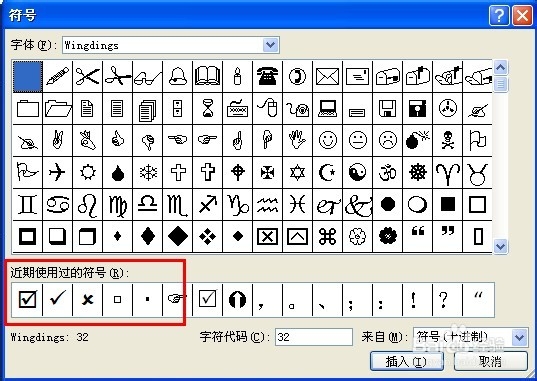Pick the Scorpio zodiac symbol
Image resolution: width=537 pixels, height=381 pixels.
tap(178, 205)
